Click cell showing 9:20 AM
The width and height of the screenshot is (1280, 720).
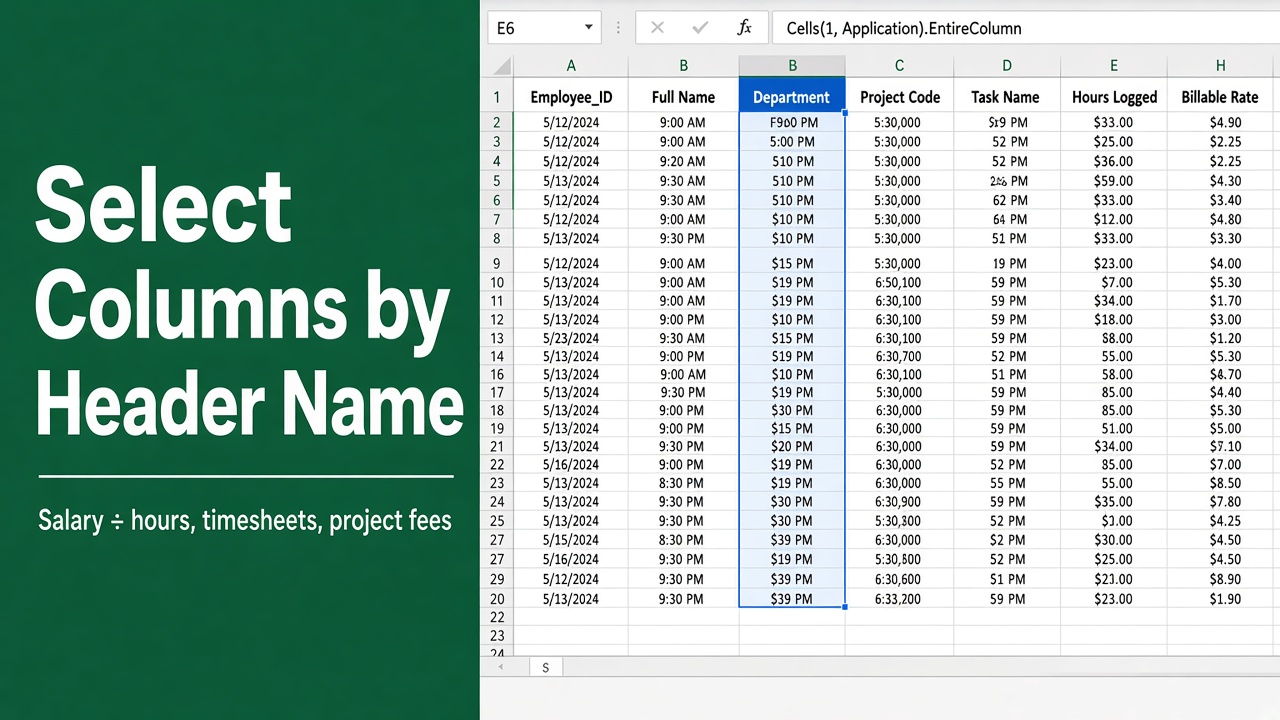coord(683,161)
